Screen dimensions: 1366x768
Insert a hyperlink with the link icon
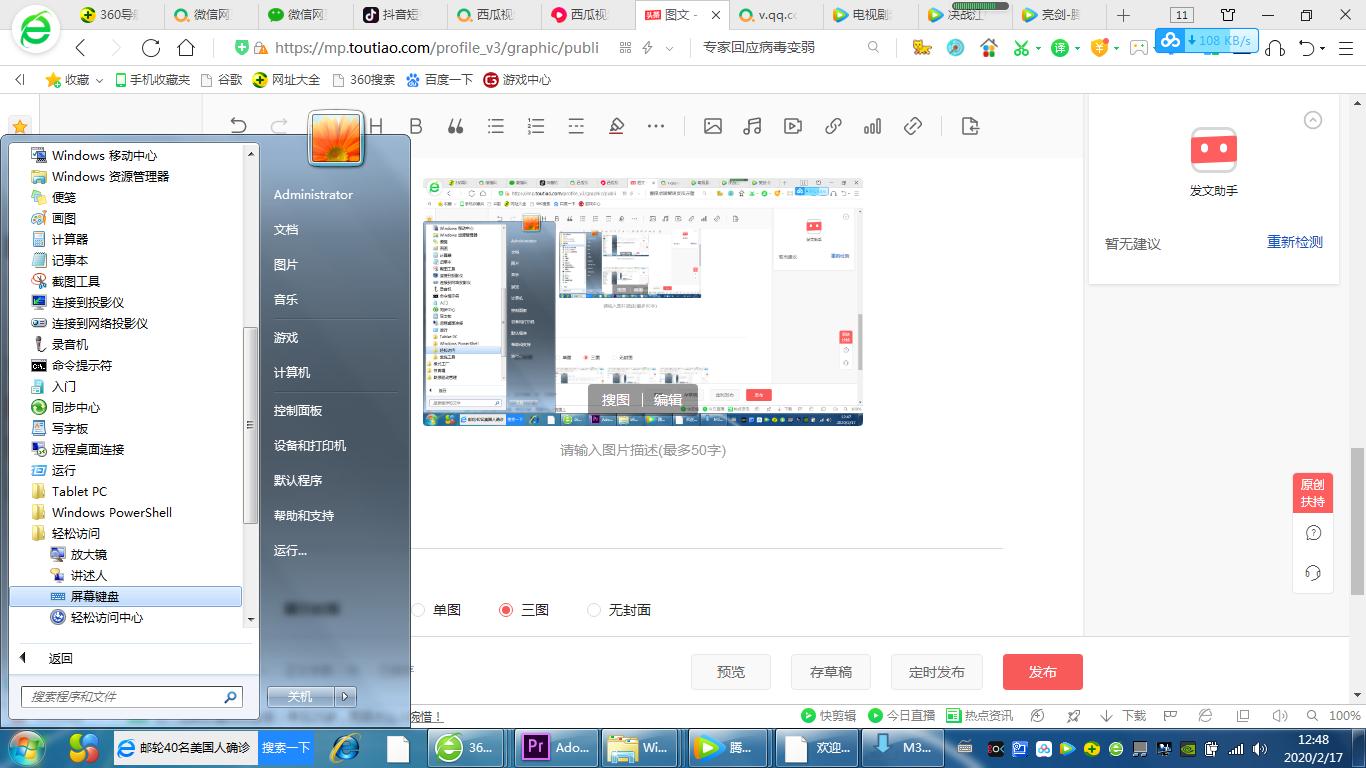832,125
